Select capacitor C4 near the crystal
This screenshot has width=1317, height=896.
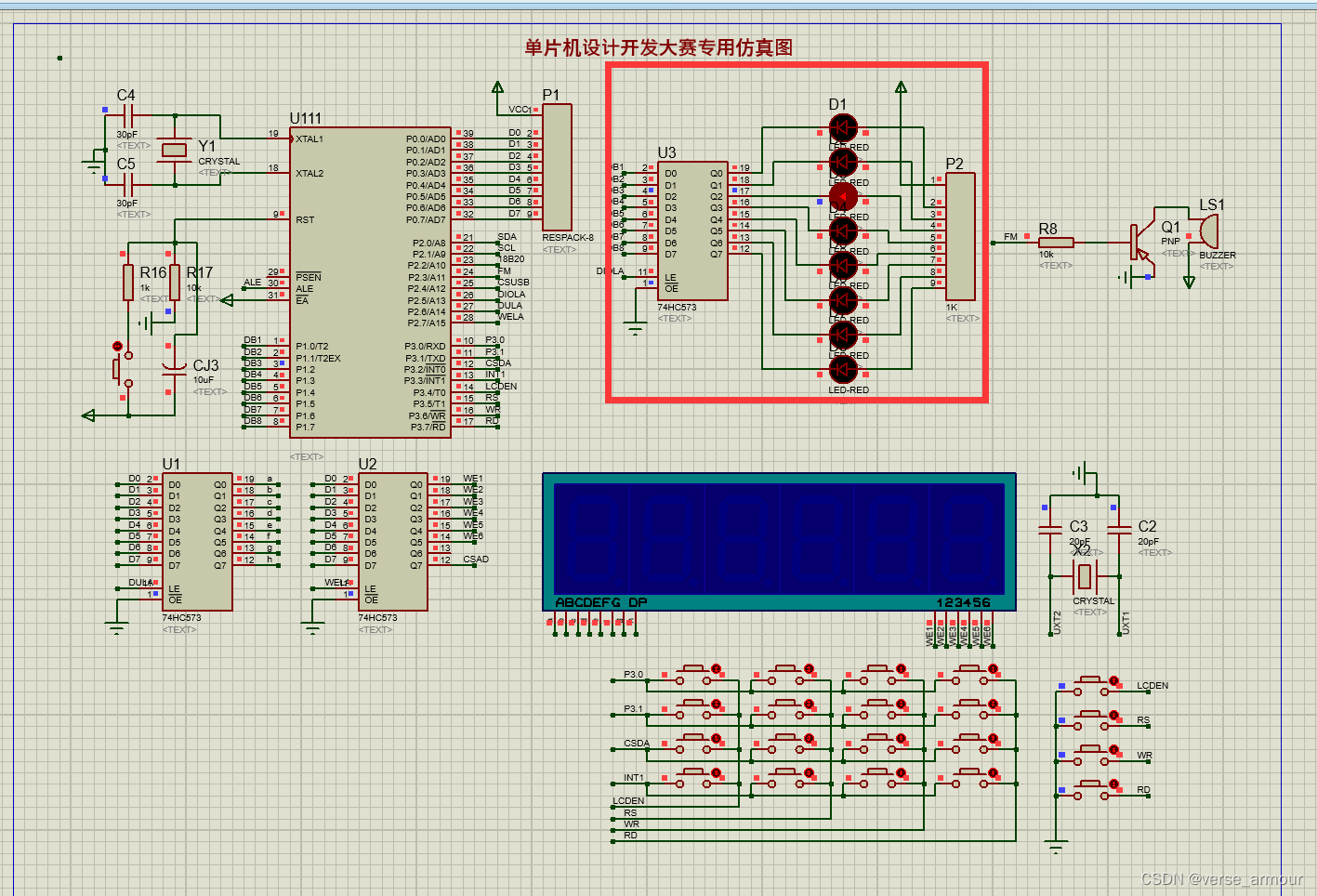coord(129,116)
